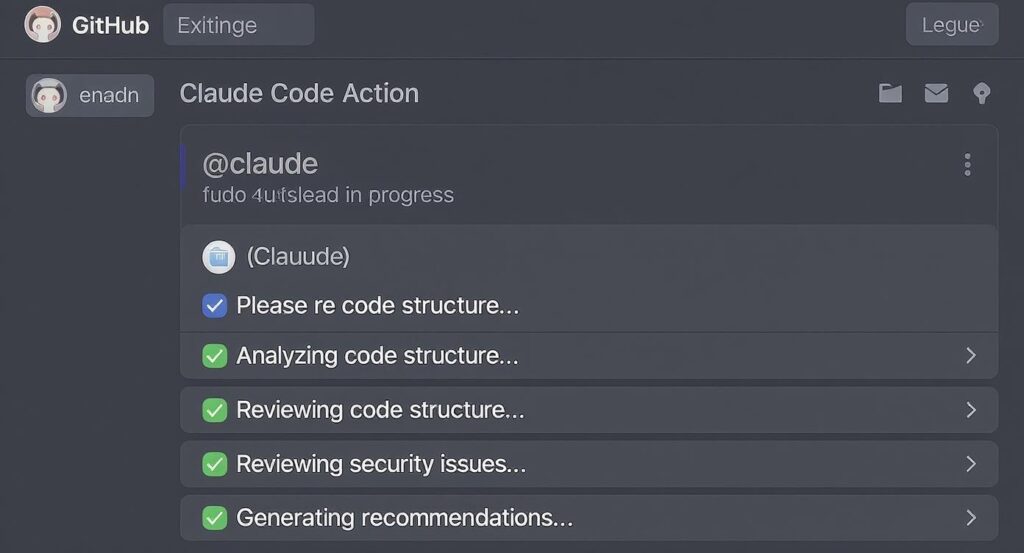Open the mail envelope icon

pos(936,93)
